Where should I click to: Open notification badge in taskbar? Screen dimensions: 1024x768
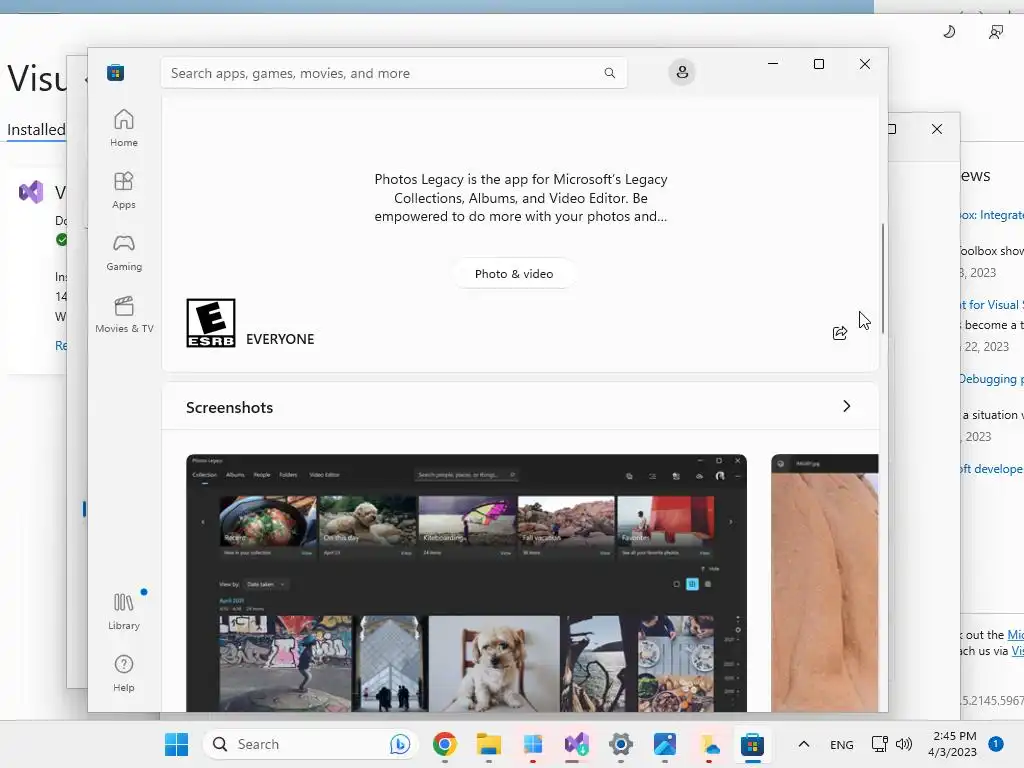996,744
